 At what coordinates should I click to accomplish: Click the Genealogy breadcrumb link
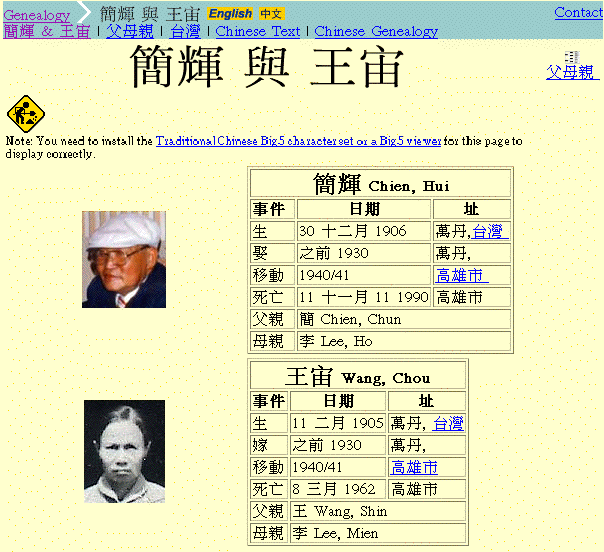[37, 15]
